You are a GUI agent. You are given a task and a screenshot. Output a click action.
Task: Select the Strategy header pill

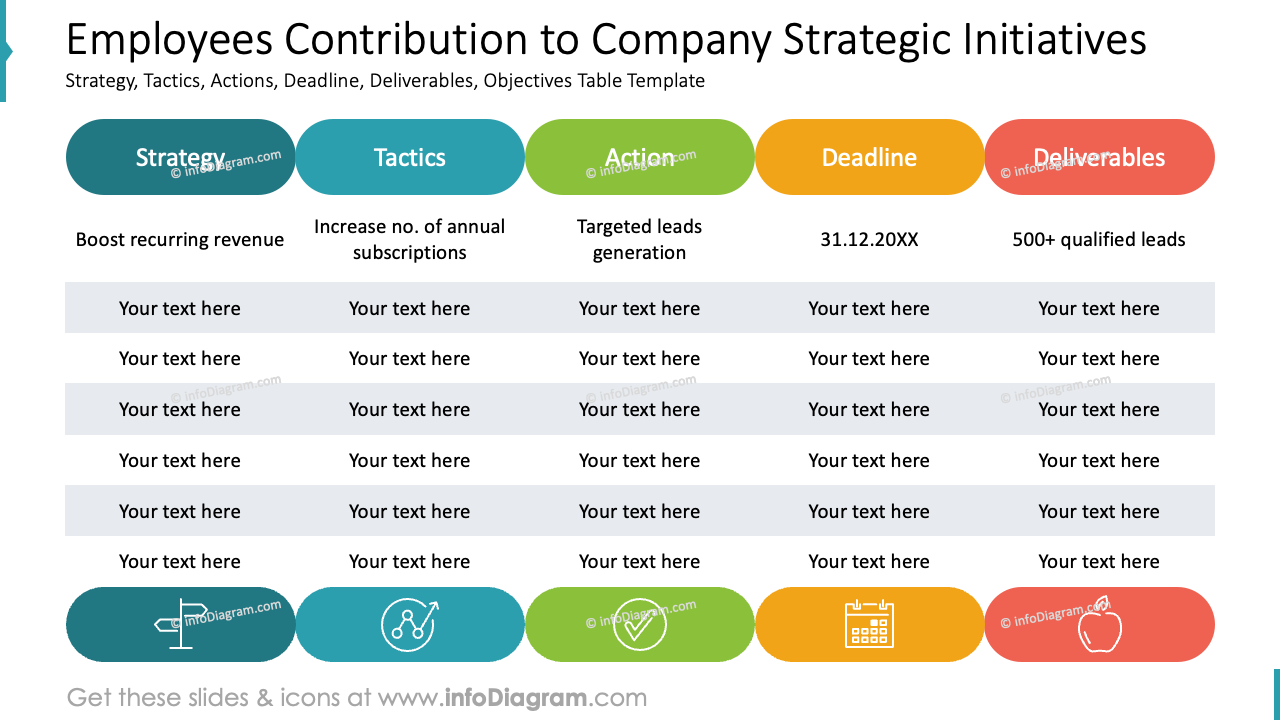pos(181,157)
